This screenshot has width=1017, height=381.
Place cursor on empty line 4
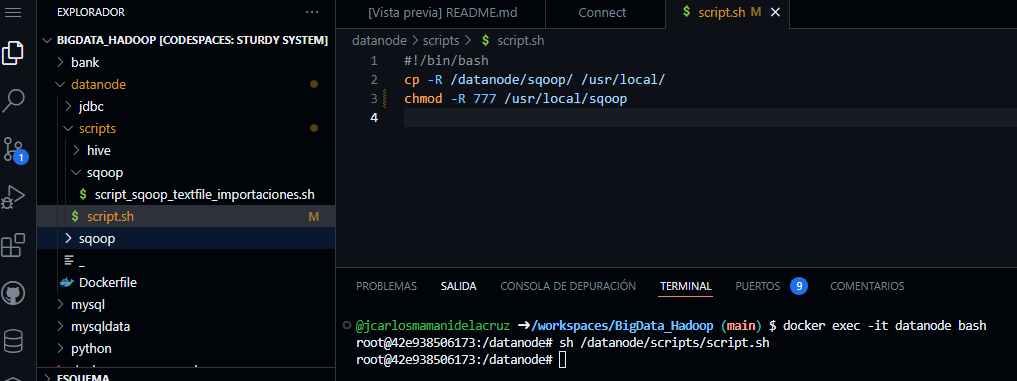[710, 118]
